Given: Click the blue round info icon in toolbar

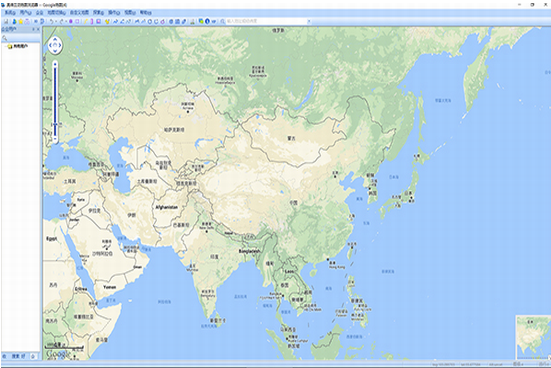Looking at the screenshot, I should coord(207,21).
